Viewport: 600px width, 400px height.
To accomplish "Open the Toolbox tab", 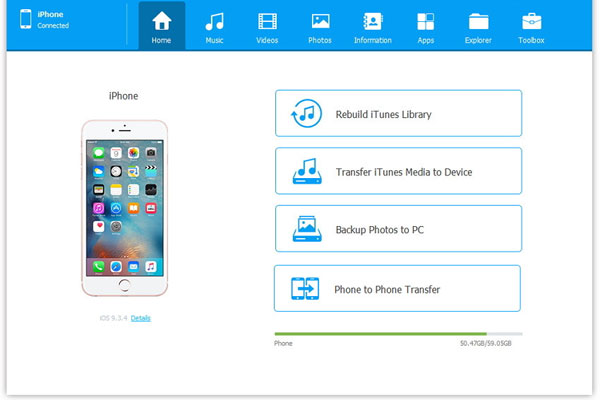I will pyautogui.click(x=531, y=26).
